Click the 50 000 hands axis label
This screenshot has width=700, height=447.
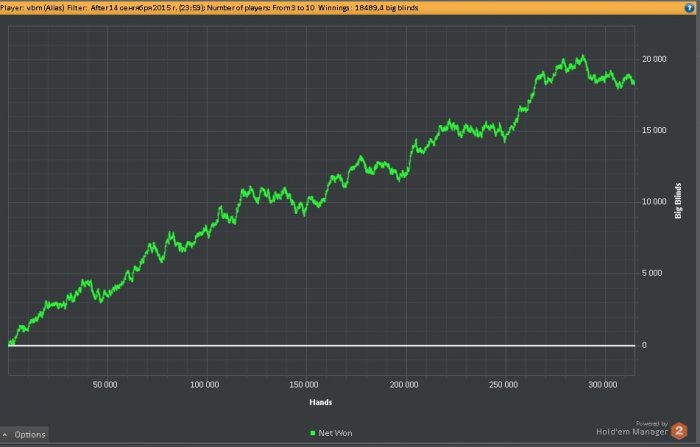(x=105, y=384)
